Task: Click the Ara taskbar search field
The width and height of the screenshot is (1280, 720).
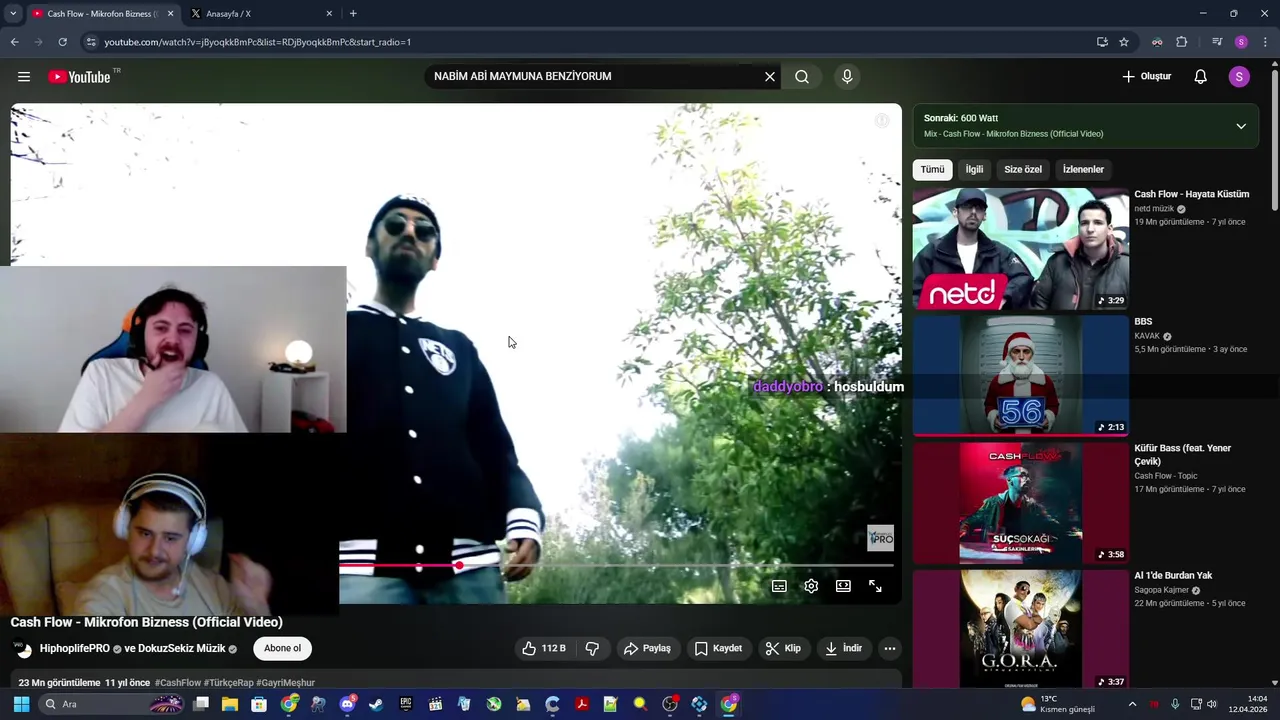Action: [x=112, y=705]
